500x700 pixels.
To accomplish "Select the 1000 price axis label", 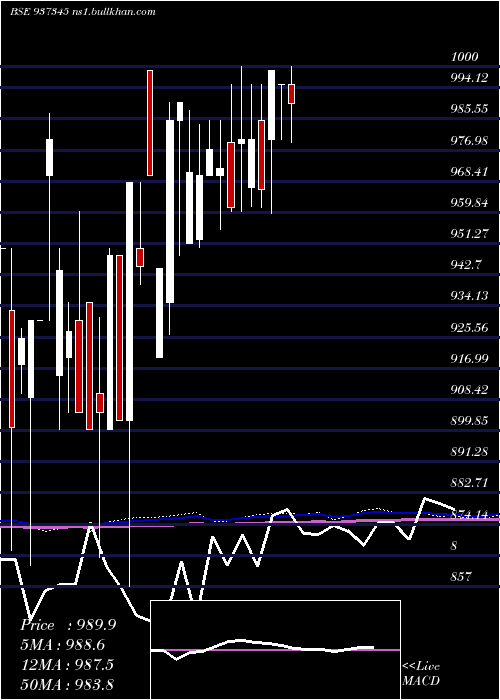I will tap(465, 57).
